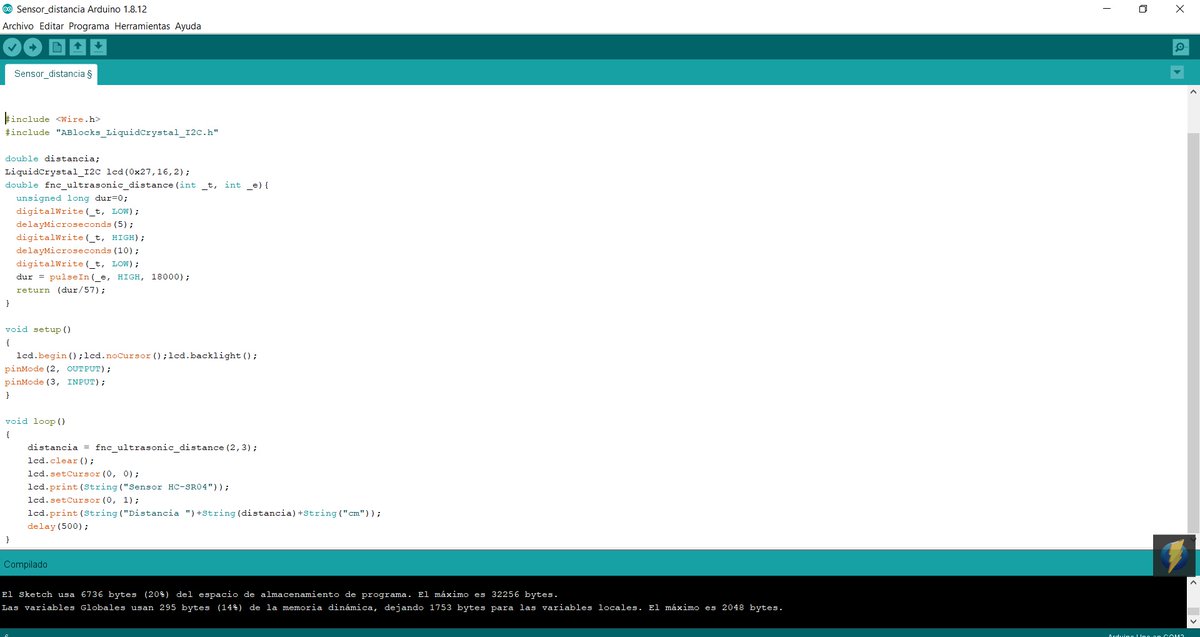This screenshot has width=1200, height=637.
Task: Click the 'Compilado' status message
Action: (x=26, y=564)
